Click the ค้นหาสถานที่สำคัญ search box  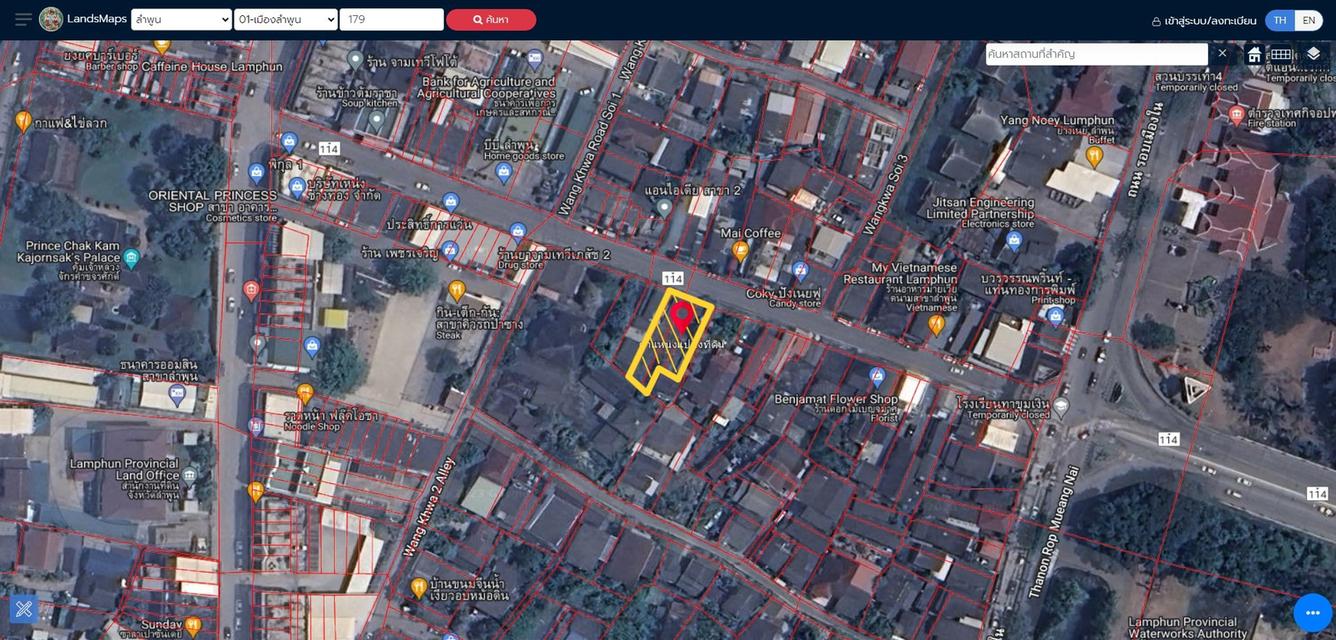point(1096,54)
